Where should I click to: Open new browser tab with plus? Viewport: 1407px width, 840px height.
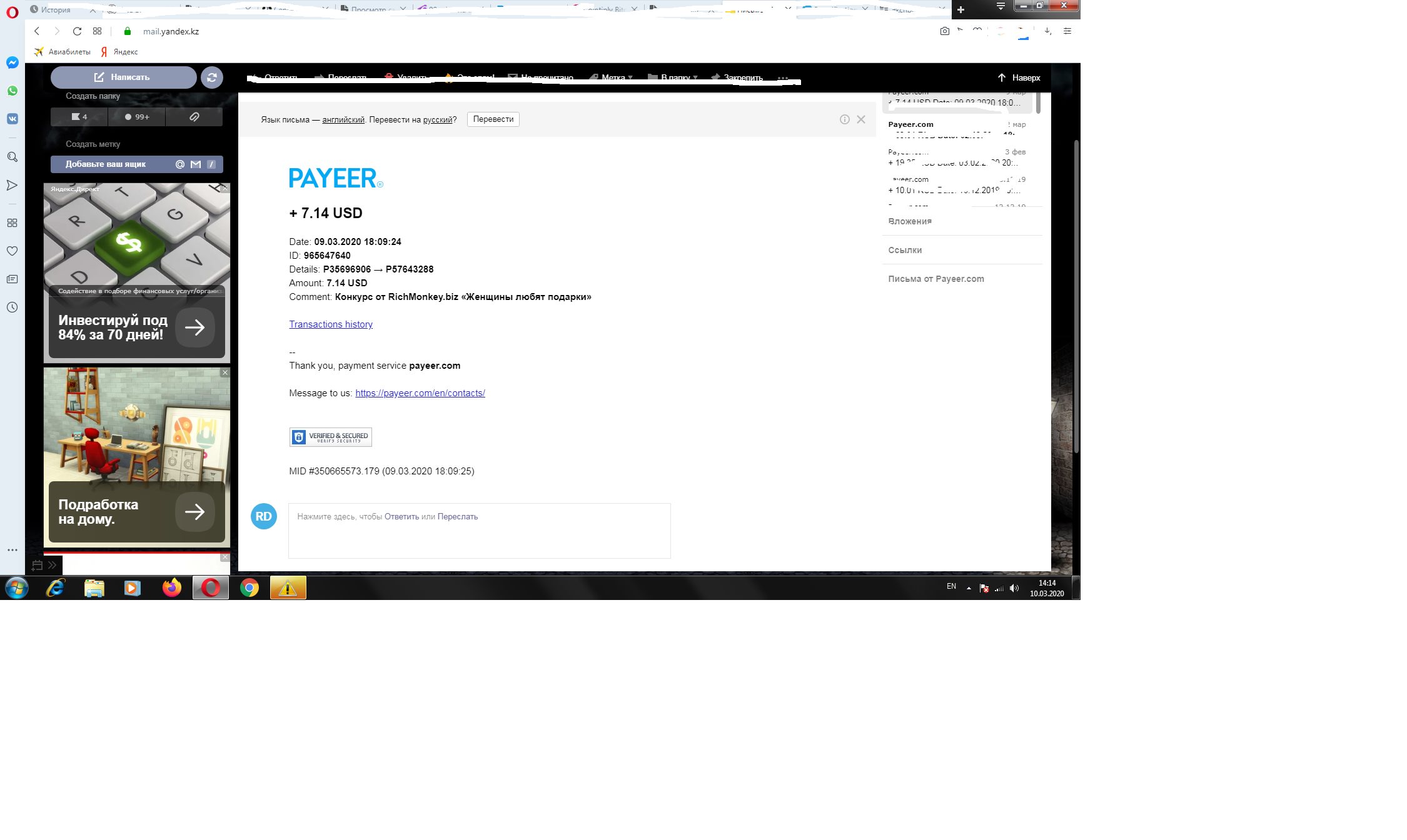pos(961,9)
